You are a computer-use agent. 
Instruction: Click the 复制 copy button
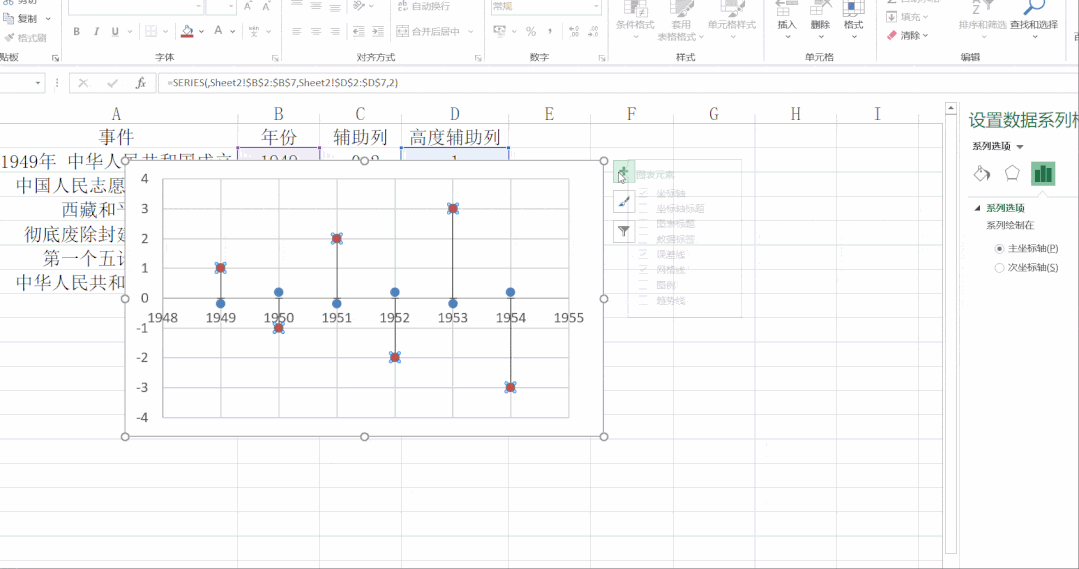pyautogui.click(x=22, y=19)
